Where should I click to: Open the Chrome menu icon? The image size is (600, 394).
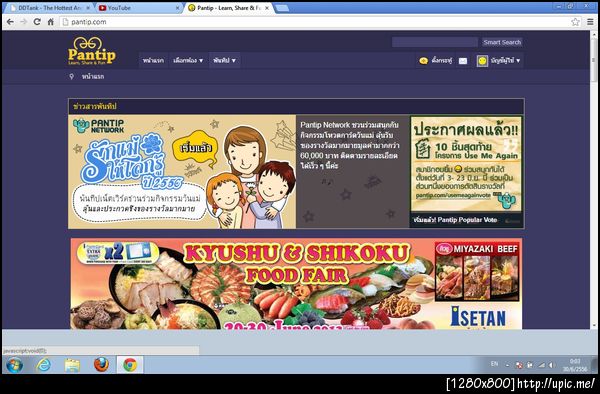[x=590, y=22]
